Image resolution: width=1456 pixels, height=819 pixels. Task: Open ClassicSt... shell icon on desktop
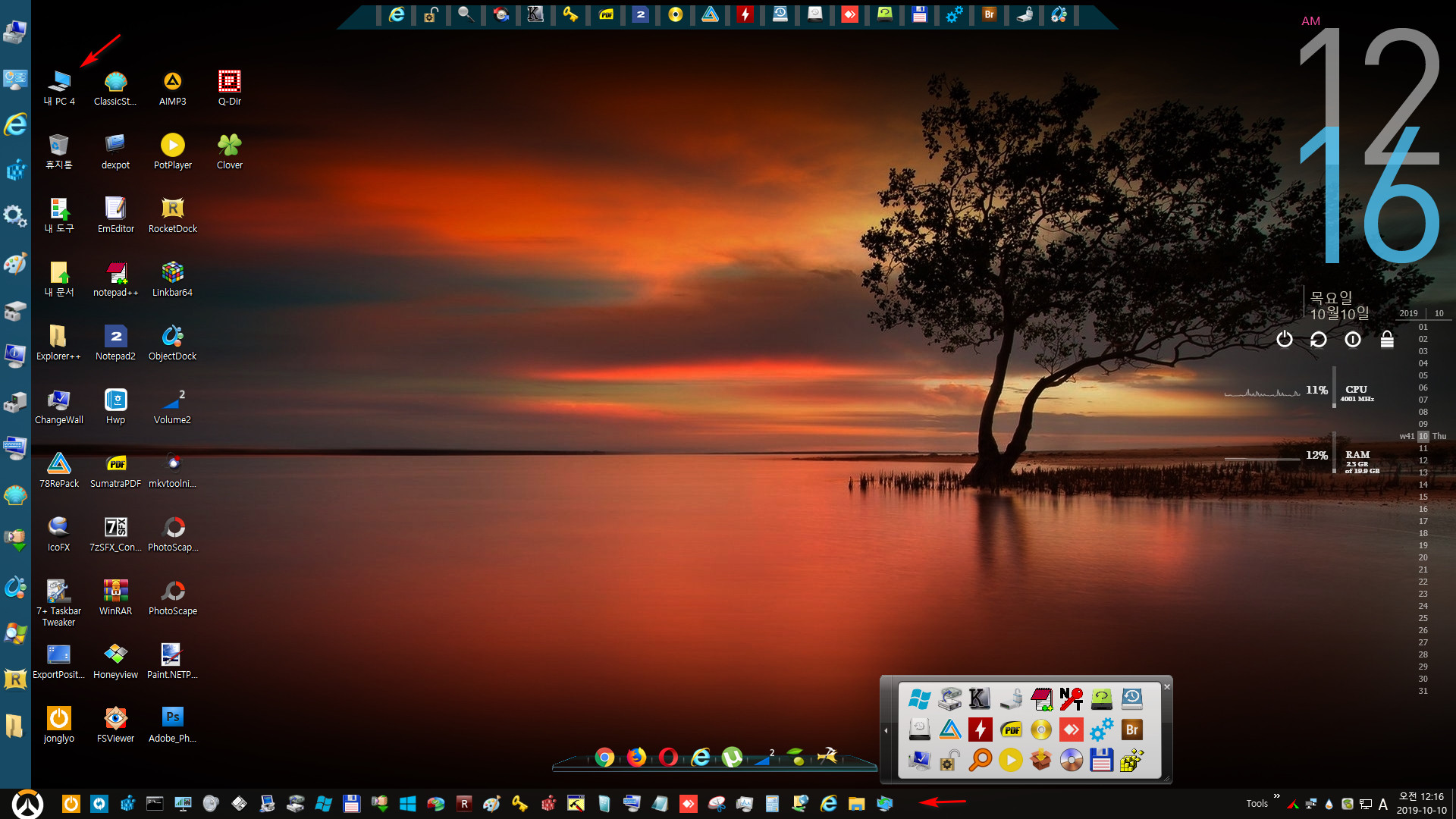[x=115, y=87]
